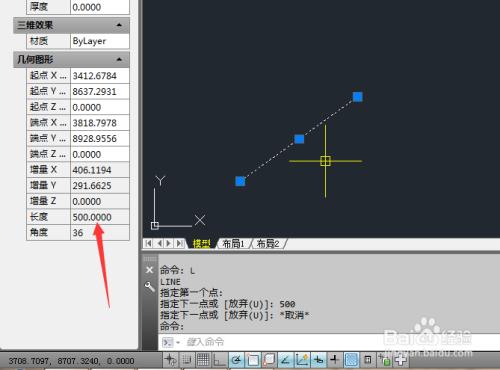Toggle Polar Tracking in status bar
Image resolution: width=500 pixels, height=370 pixels.
click(236, 360)
